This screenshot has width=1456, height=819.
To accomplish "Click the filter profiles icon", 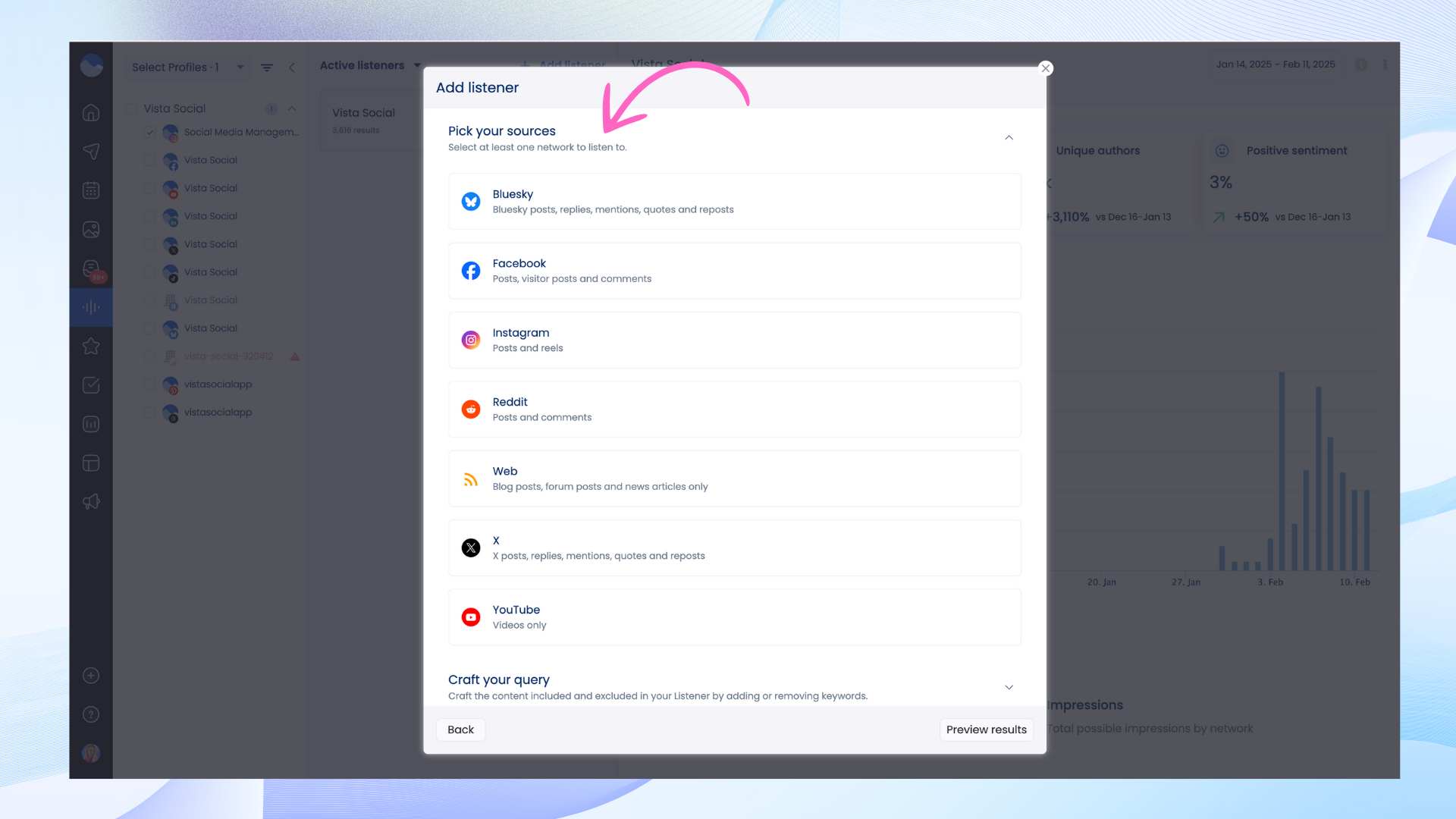I will (x=267, y=67).
